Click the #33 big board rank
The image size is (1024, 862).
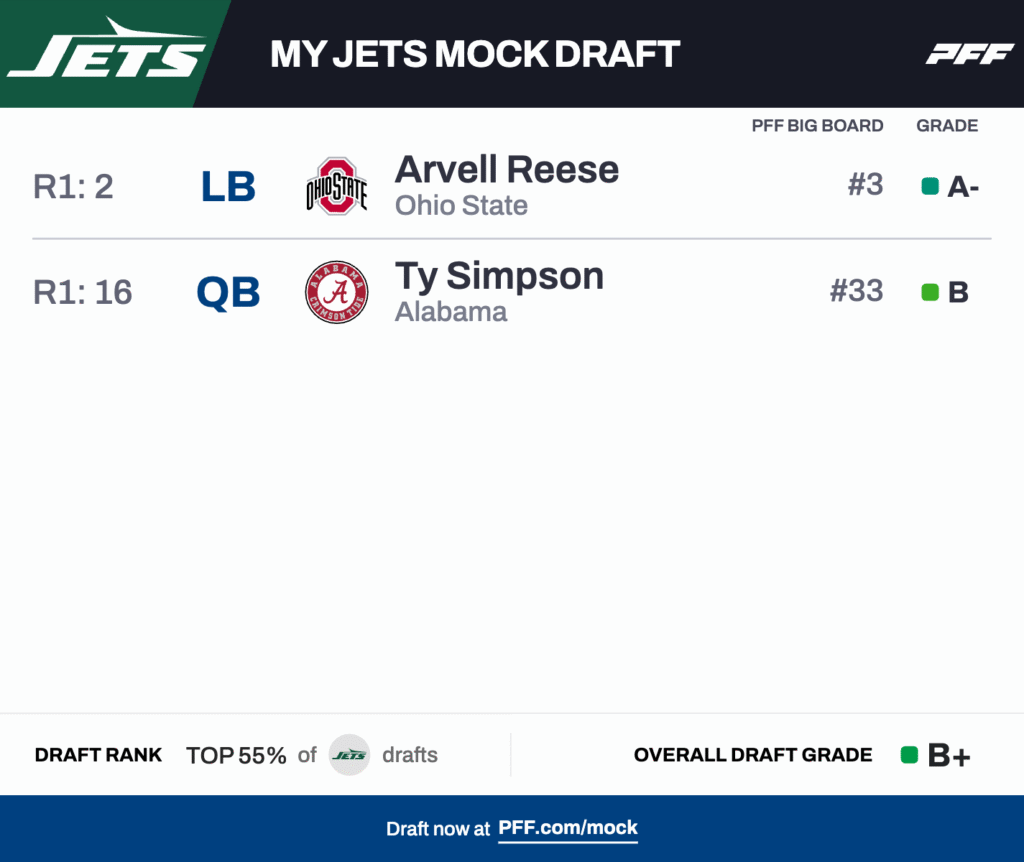[x=856, y=291]
